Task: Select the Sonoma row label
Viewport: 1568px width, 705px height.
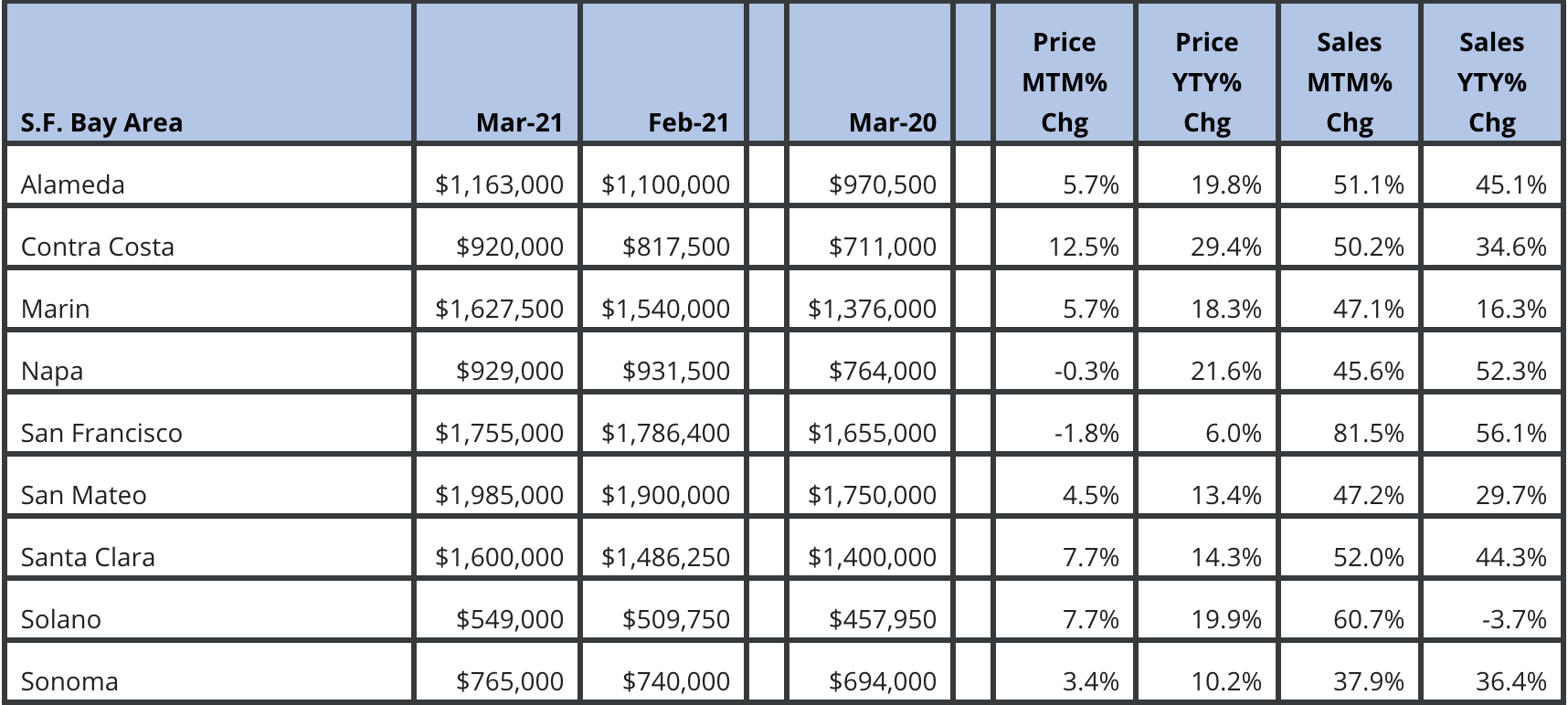Action: [x=69, y=681]
